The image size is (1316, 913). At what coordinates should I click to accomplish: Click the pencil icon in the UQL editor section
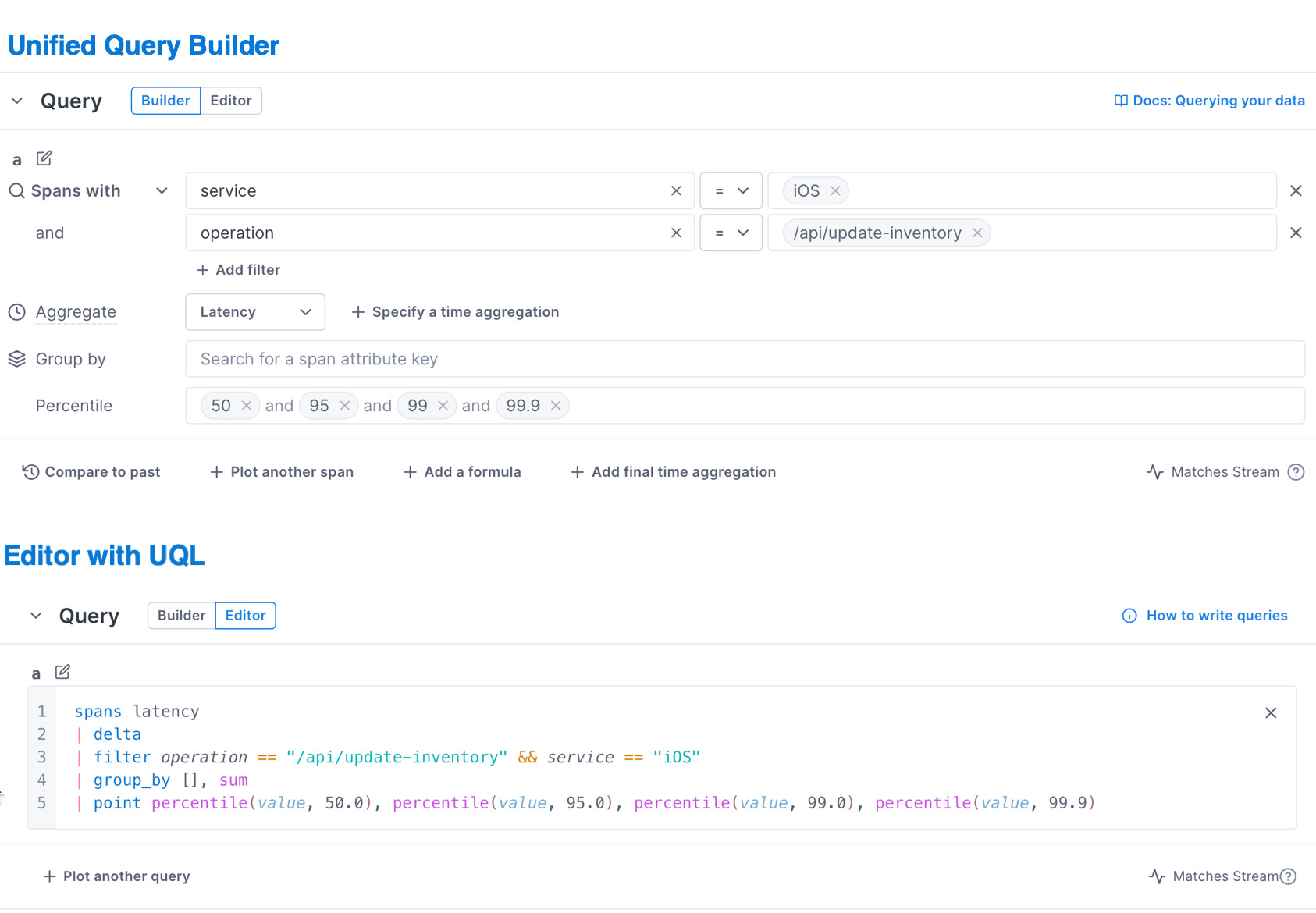(x=62, y=672)
